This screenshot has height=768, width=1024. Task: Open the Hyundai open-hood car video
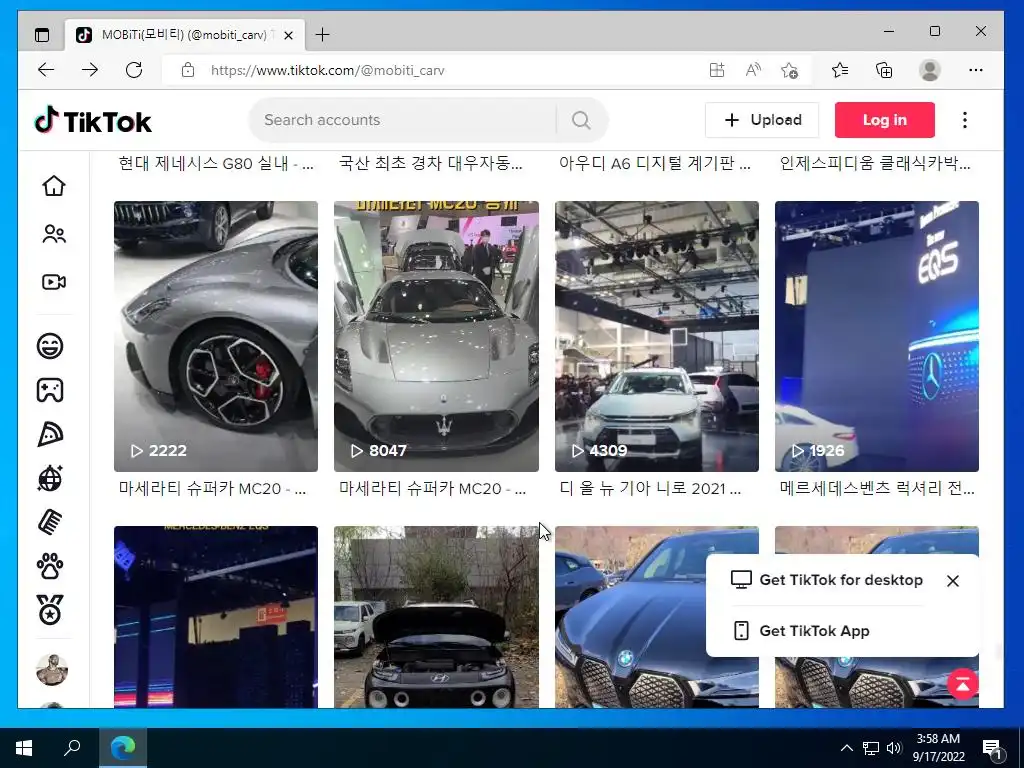(436, 617)
